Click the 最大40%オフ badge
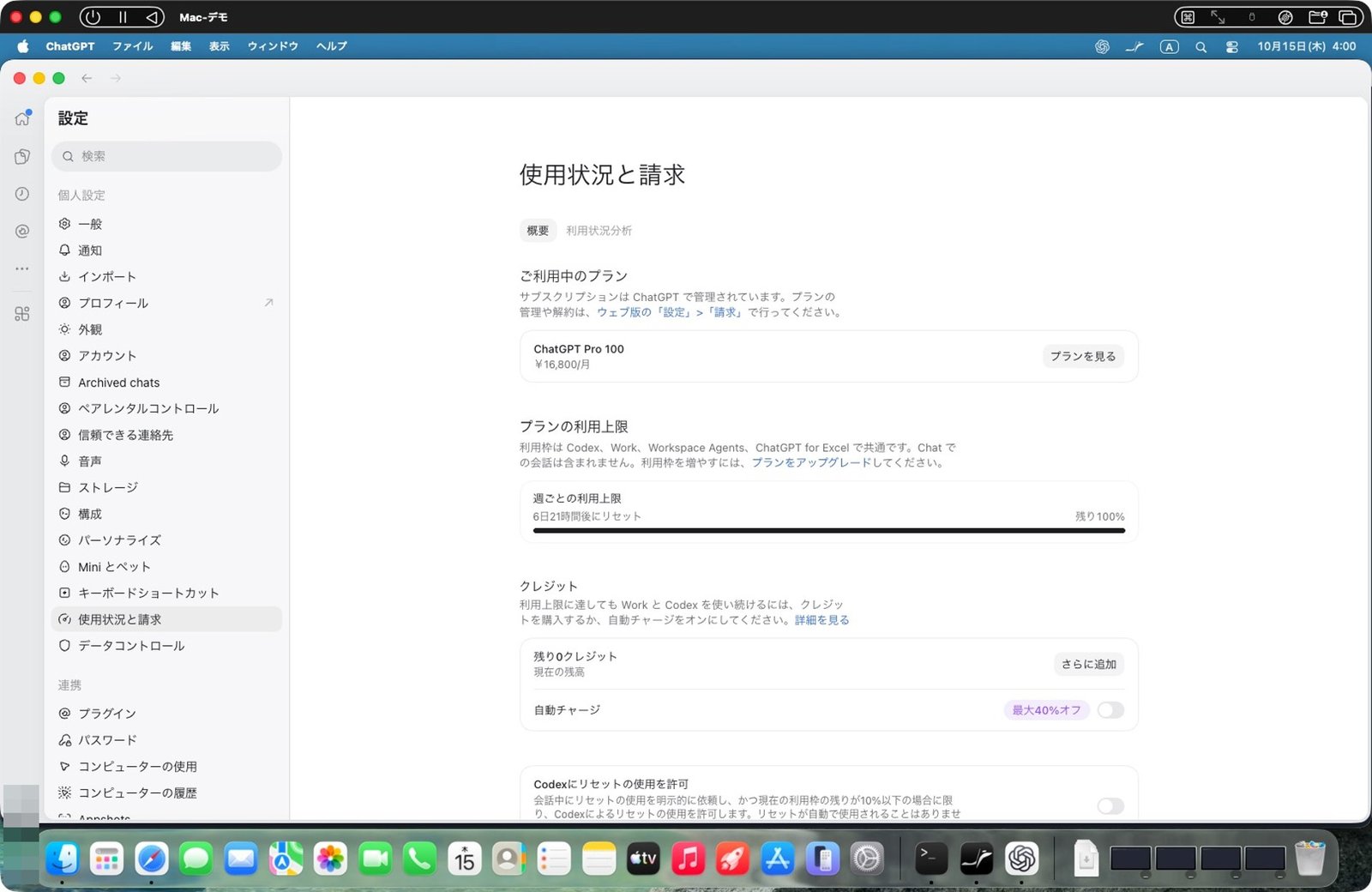 coord(1046,710)
